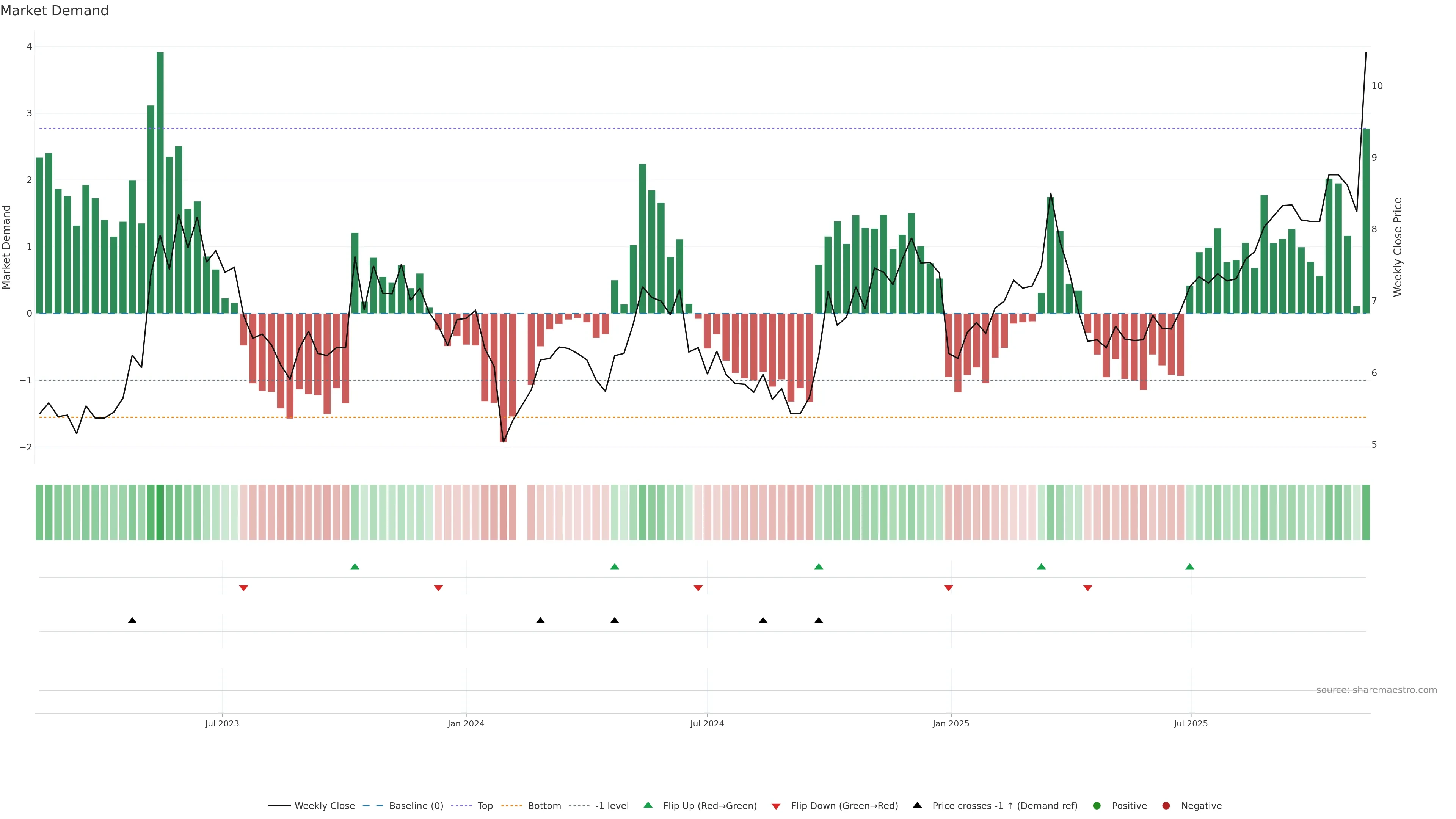Click the Jan 2024 x-axis label
Image resolution: width=1456 pixels, height=819 pixels.
pos(466,724)
